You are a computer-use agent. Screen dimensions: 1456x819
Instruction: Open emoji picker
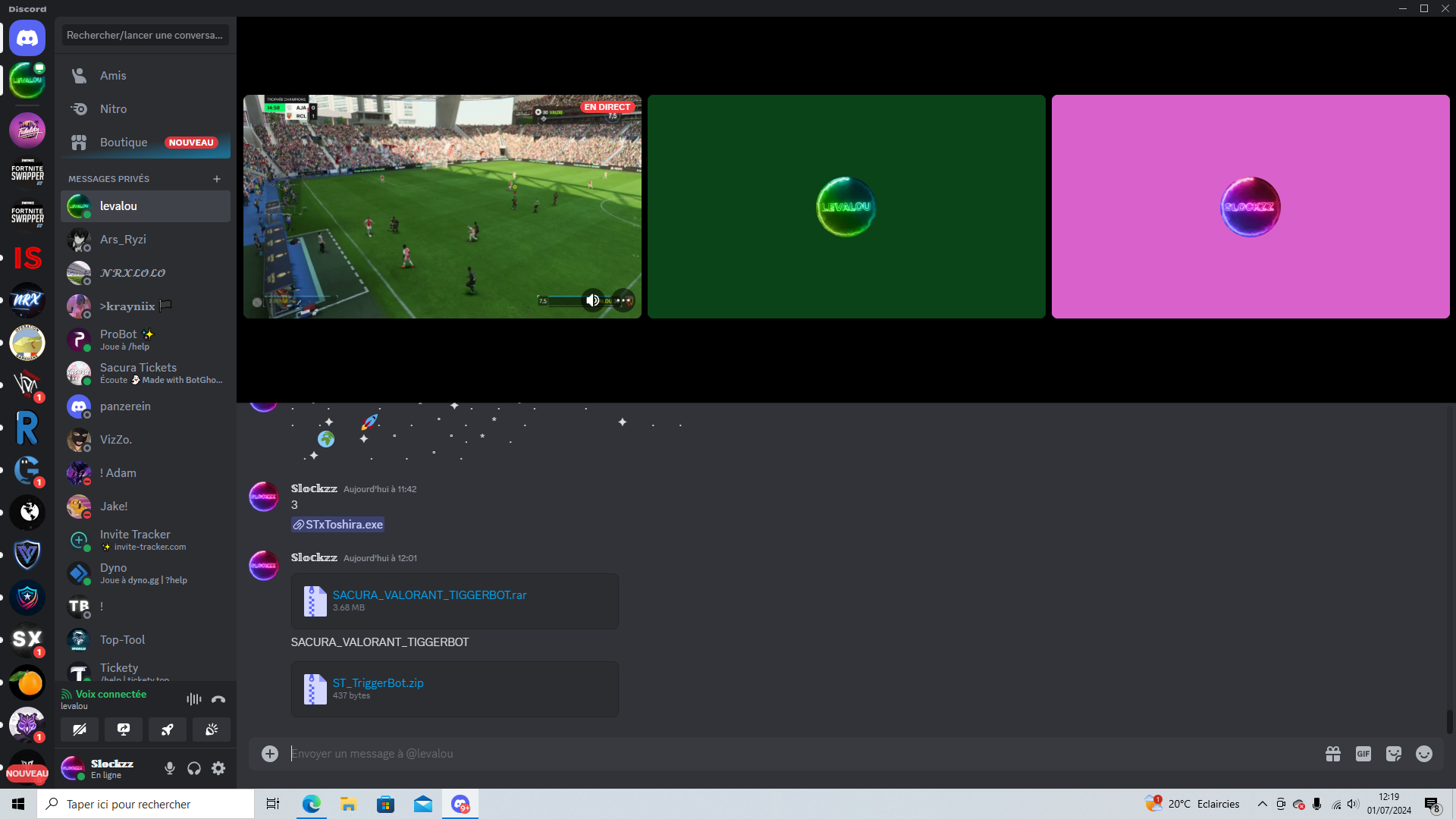tap(1424, 754)
